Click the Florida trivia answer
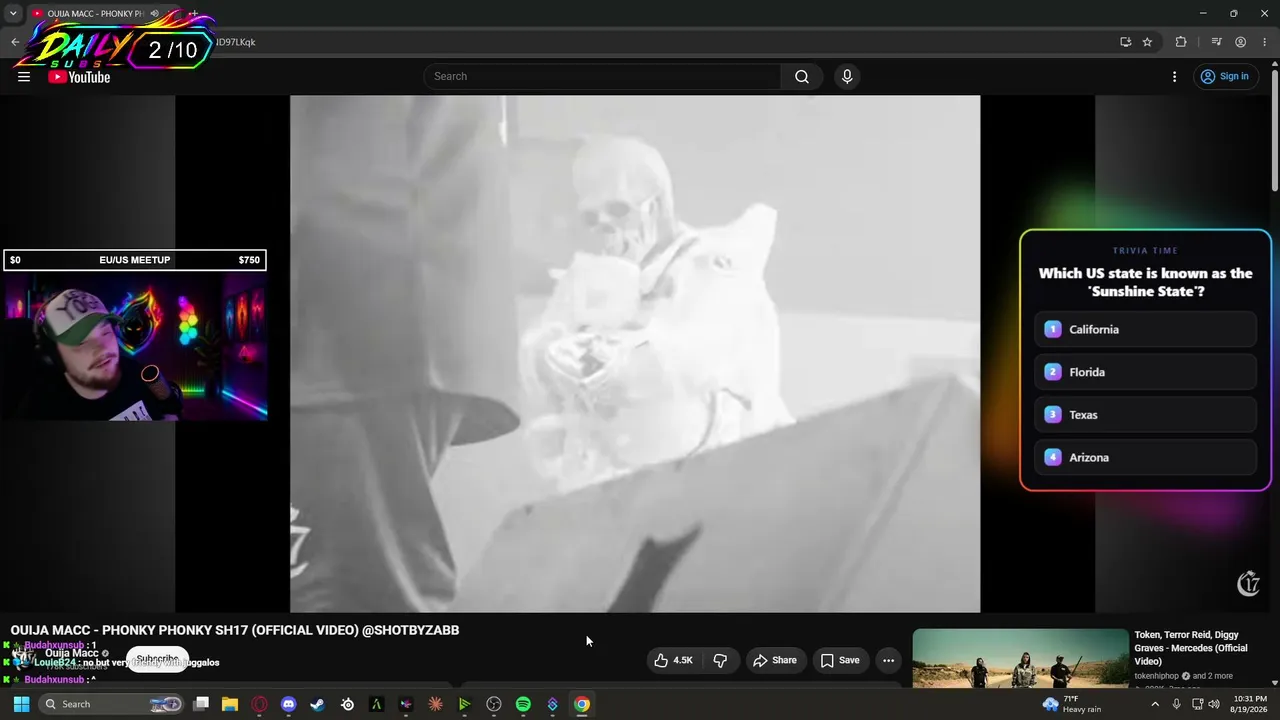This screenshot has height=720, width=1280. point(1145,372)
